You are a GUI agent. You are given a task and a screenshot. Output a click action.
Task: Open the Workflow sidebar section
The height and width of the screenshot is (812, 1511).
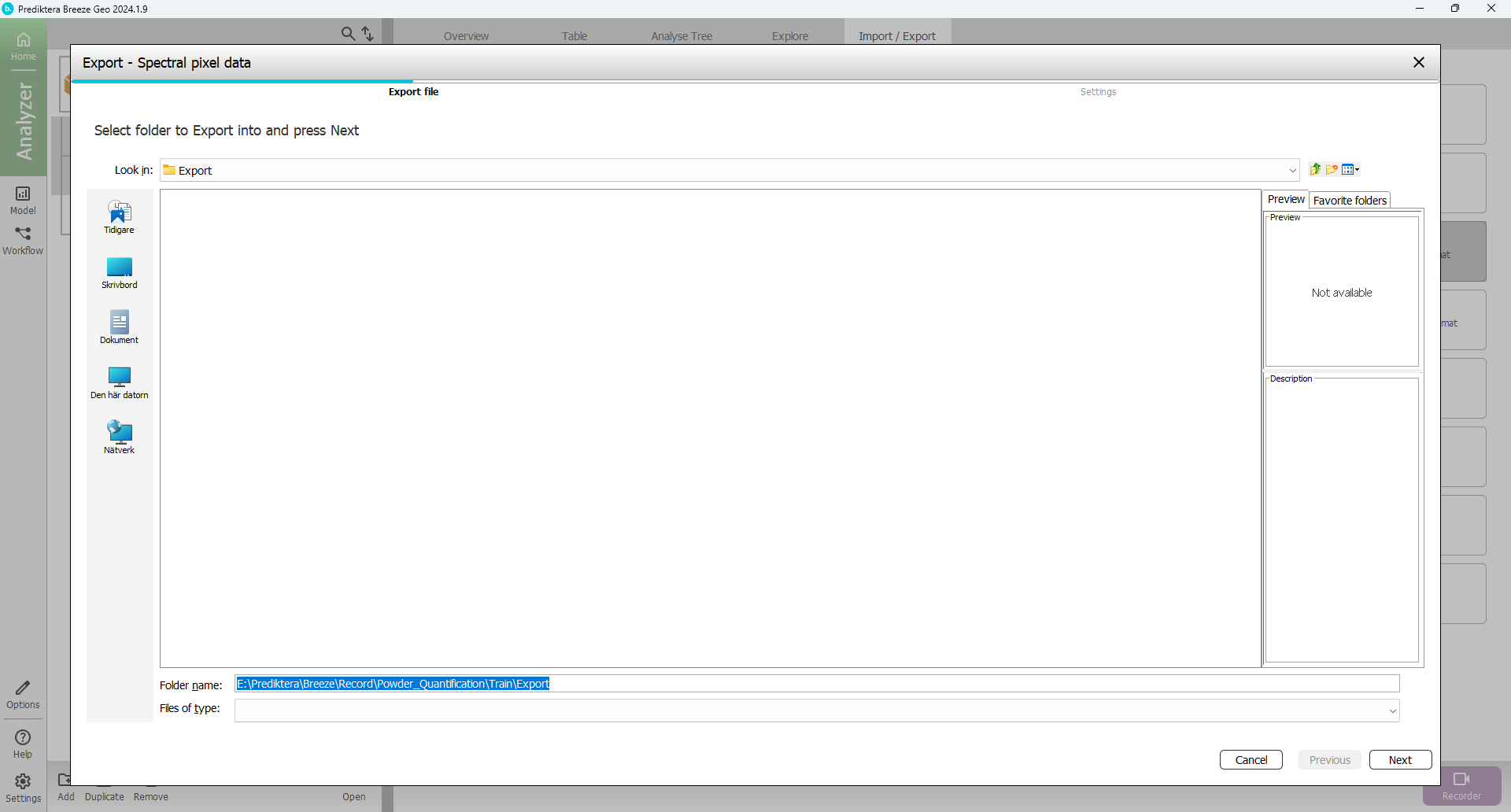point(23,241)
